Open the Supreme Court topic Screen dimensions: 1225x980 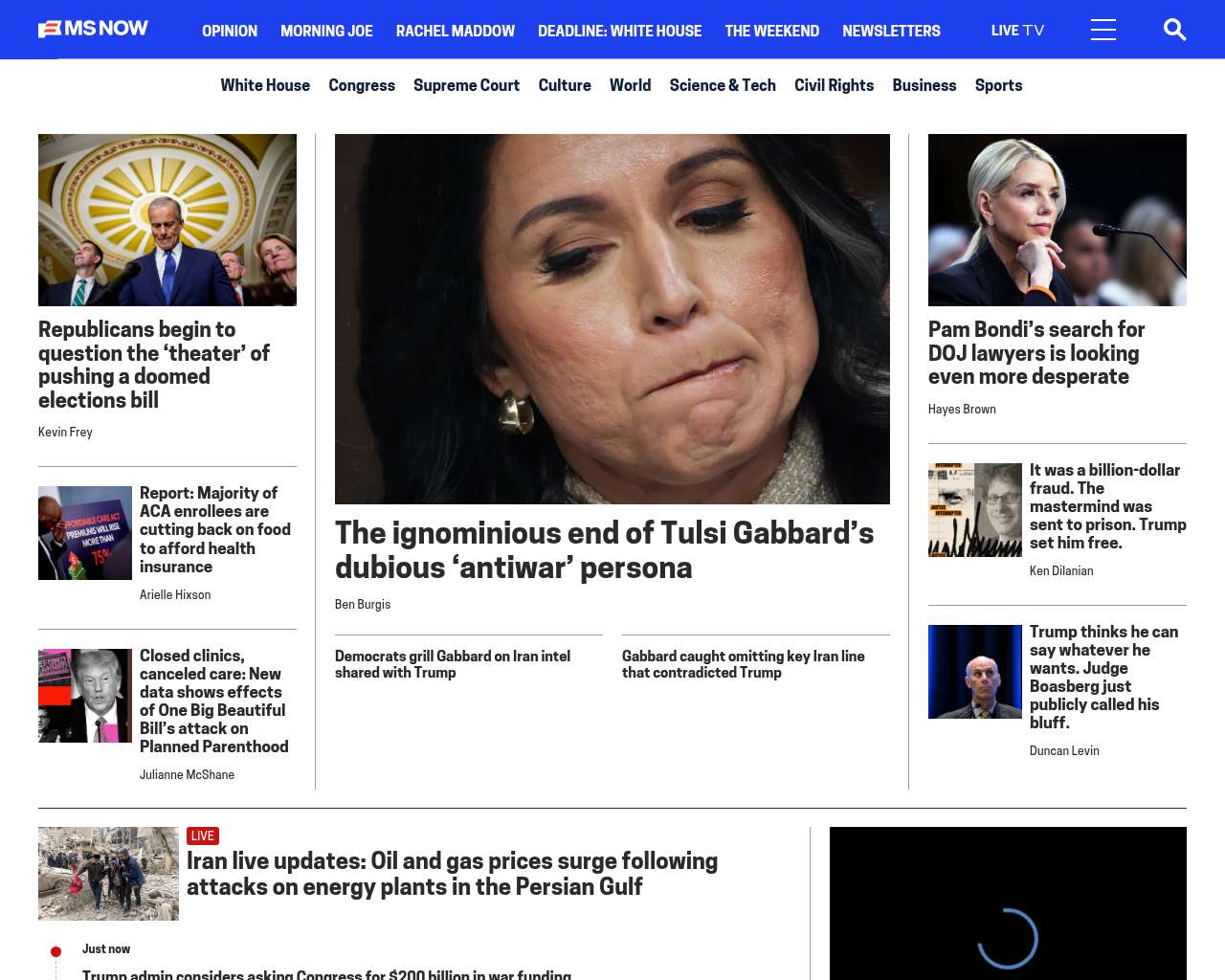[466, 85]
